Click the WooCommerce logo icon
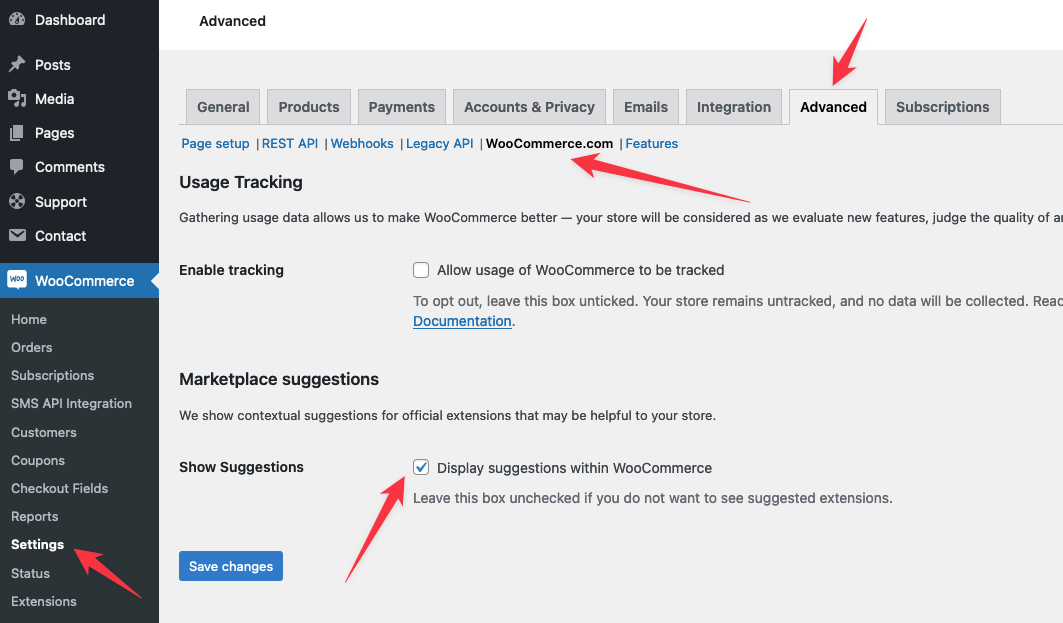This screenshot has width=1063, height=623. point(17,281)
